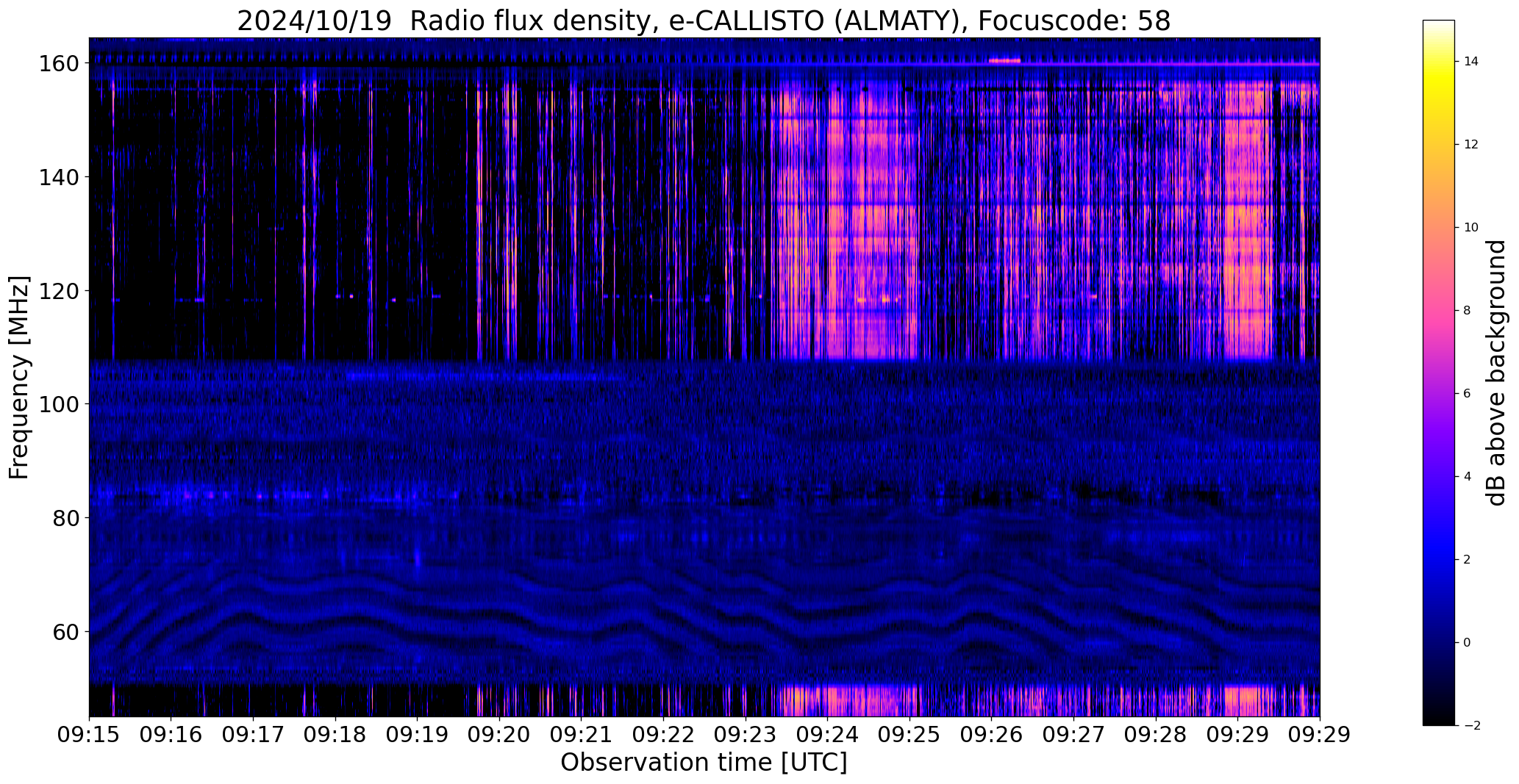This screenshot has width=1519, height=784.
Task: Click the 100 frequency tick label
Action: (58, 404)
